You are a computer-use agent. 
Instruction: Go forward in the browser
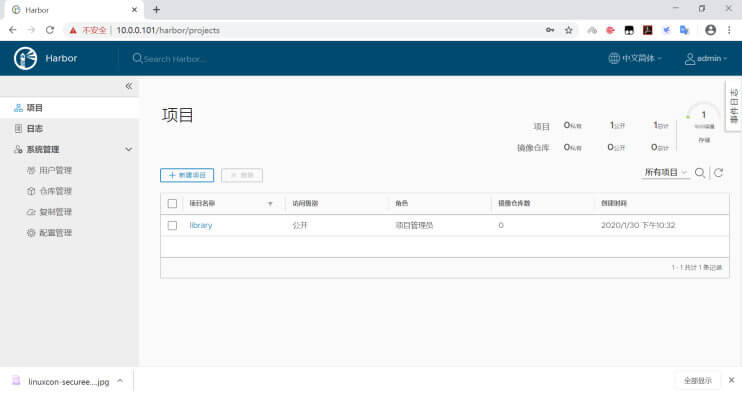31,30
